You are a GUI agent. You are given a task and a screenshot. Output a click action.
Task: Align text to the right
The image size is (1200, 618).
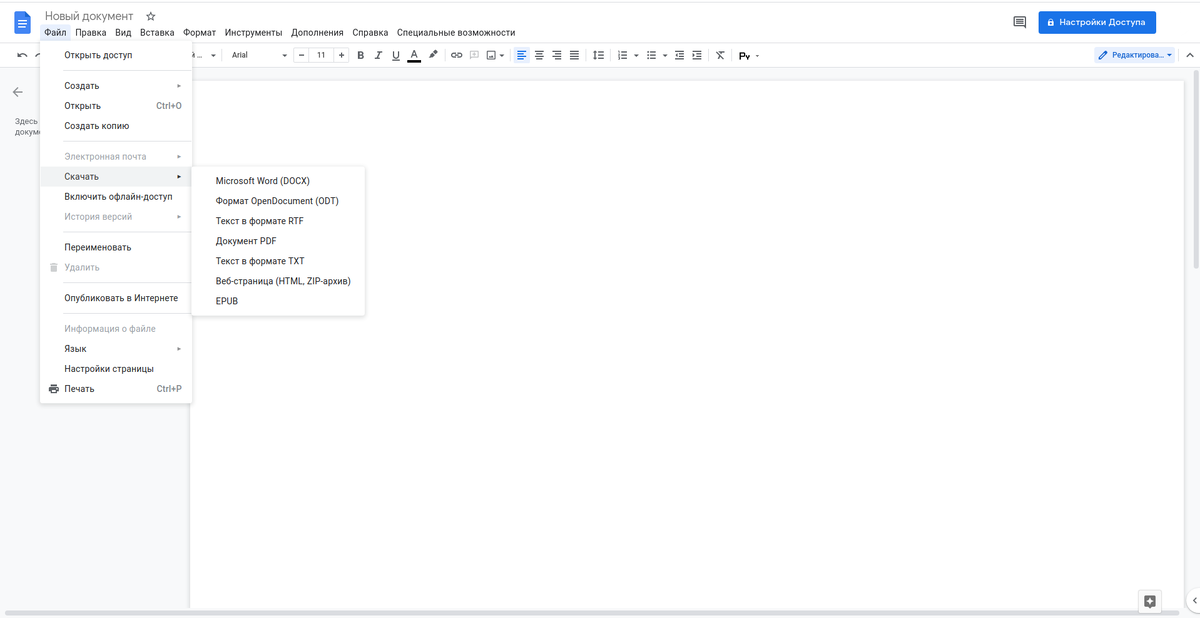[x=557, y=55]
